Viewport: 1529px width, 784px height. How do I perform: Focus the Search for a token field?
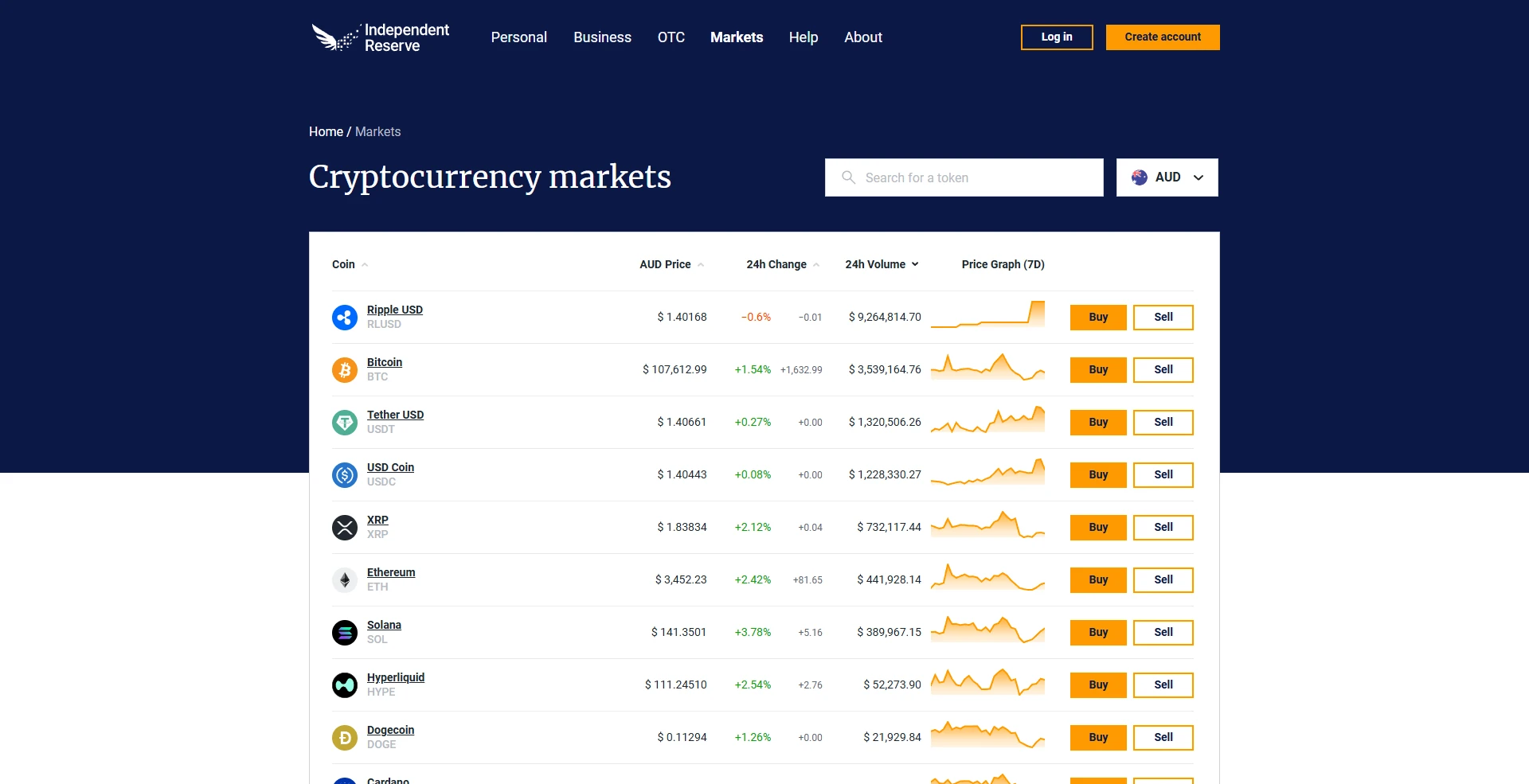click(964, 177)
